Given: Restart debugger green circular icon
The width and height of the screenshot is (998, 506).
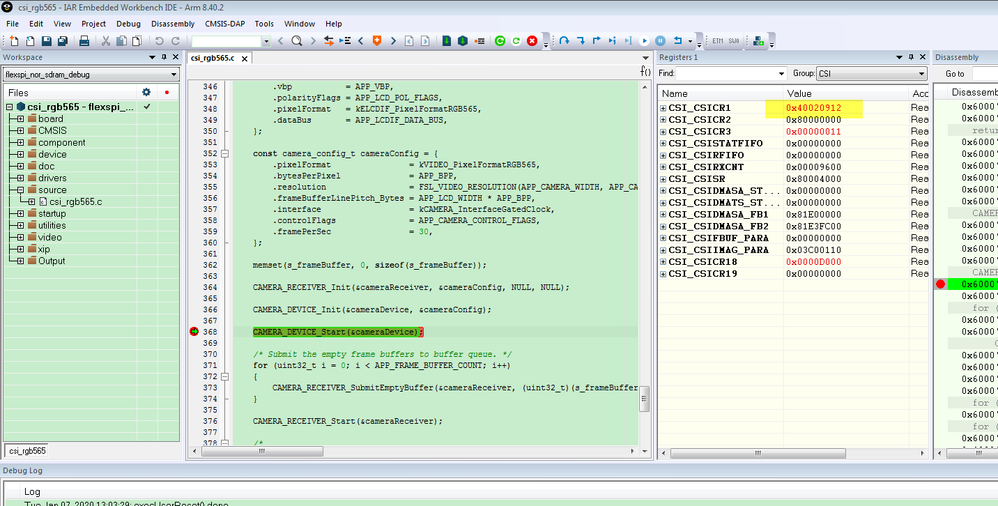Looking at the screenshot, I should [500, 41].
